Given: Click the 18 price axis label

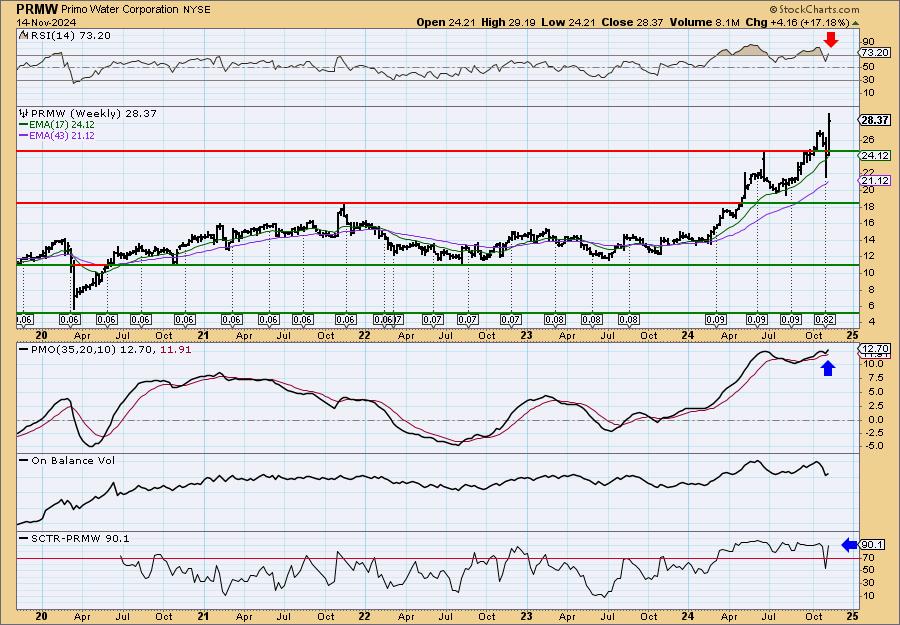Looking at the screenshot, I should pos(868,207).
